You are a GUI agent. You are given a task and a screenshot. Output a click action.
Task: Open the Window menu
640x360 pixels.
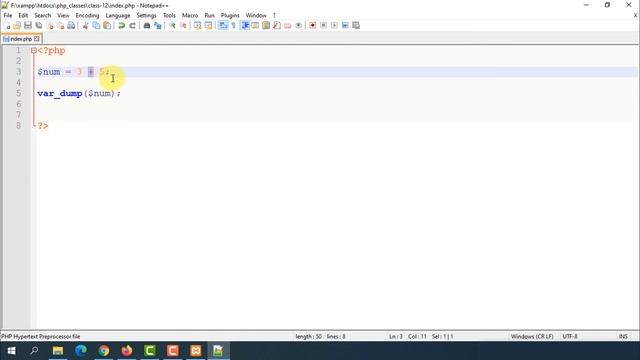256,16
